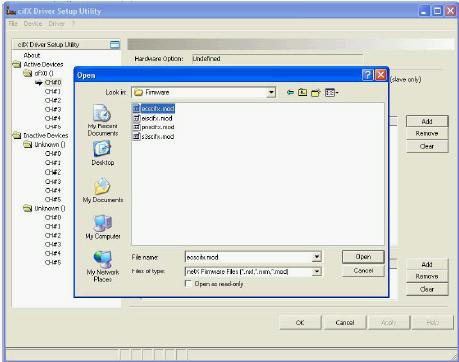Screen dimensions: 459x362
Task: Select the s3scifx.mod file
Action: click(x=154, y=136)
